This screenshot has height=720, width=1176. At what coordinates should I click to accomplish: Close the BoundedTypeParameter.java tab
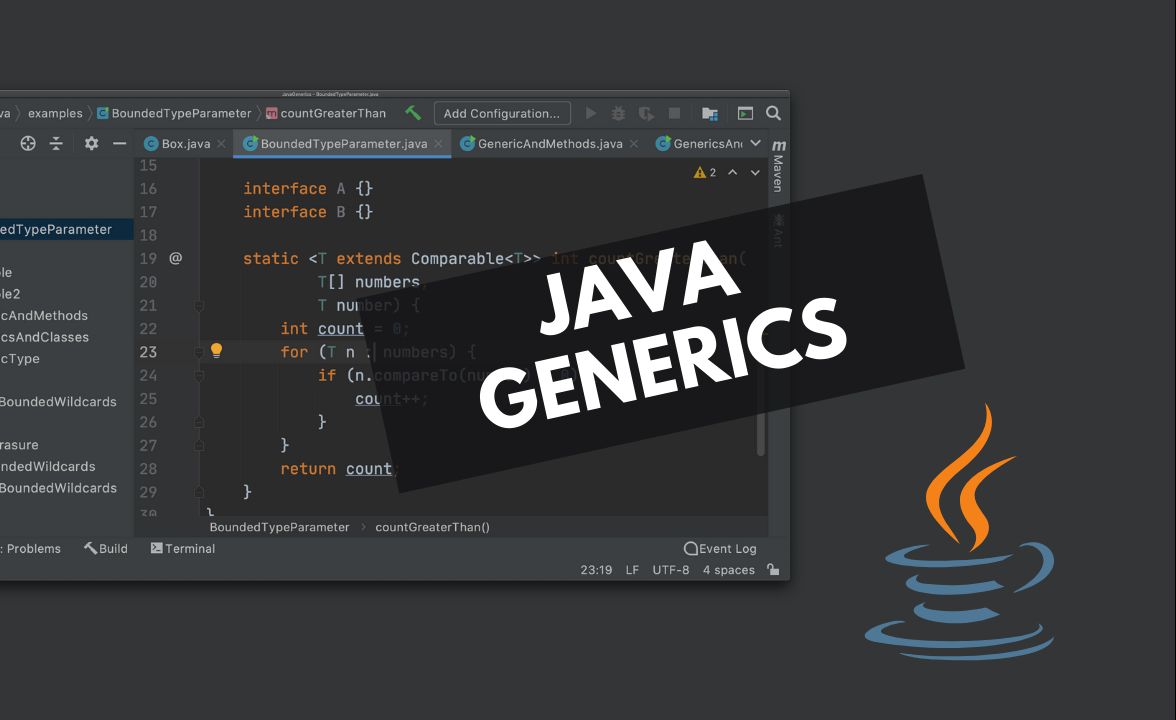coord(438,144)
